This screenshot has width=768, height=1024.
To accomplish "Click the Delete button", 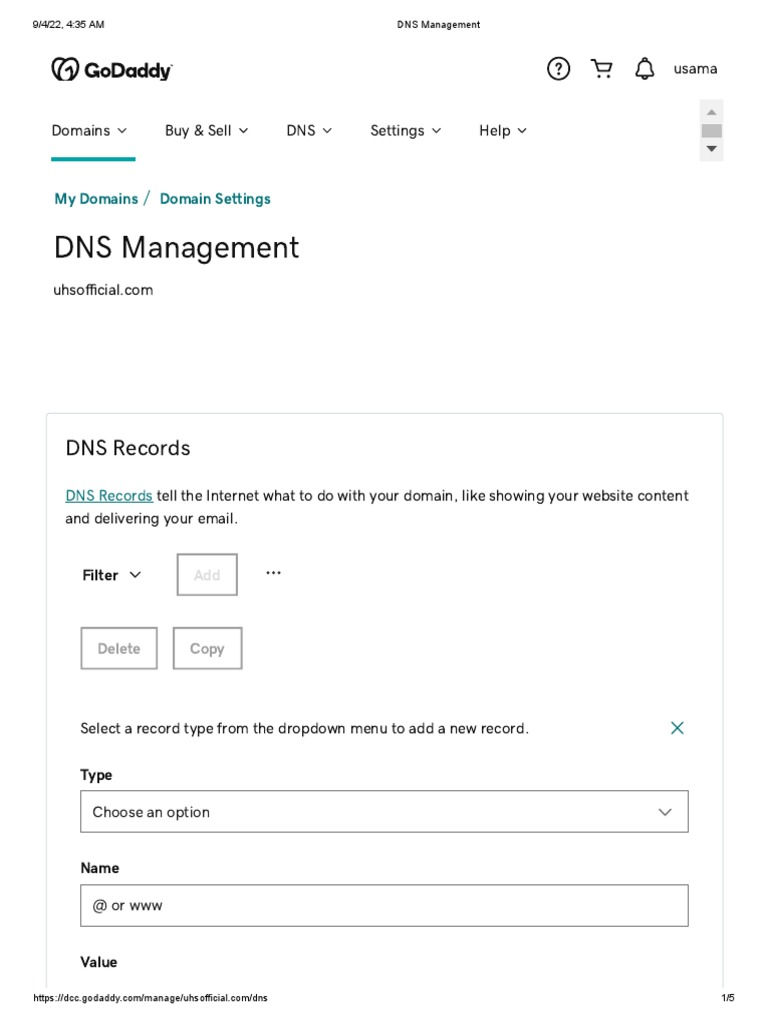I will pos(119,649).
